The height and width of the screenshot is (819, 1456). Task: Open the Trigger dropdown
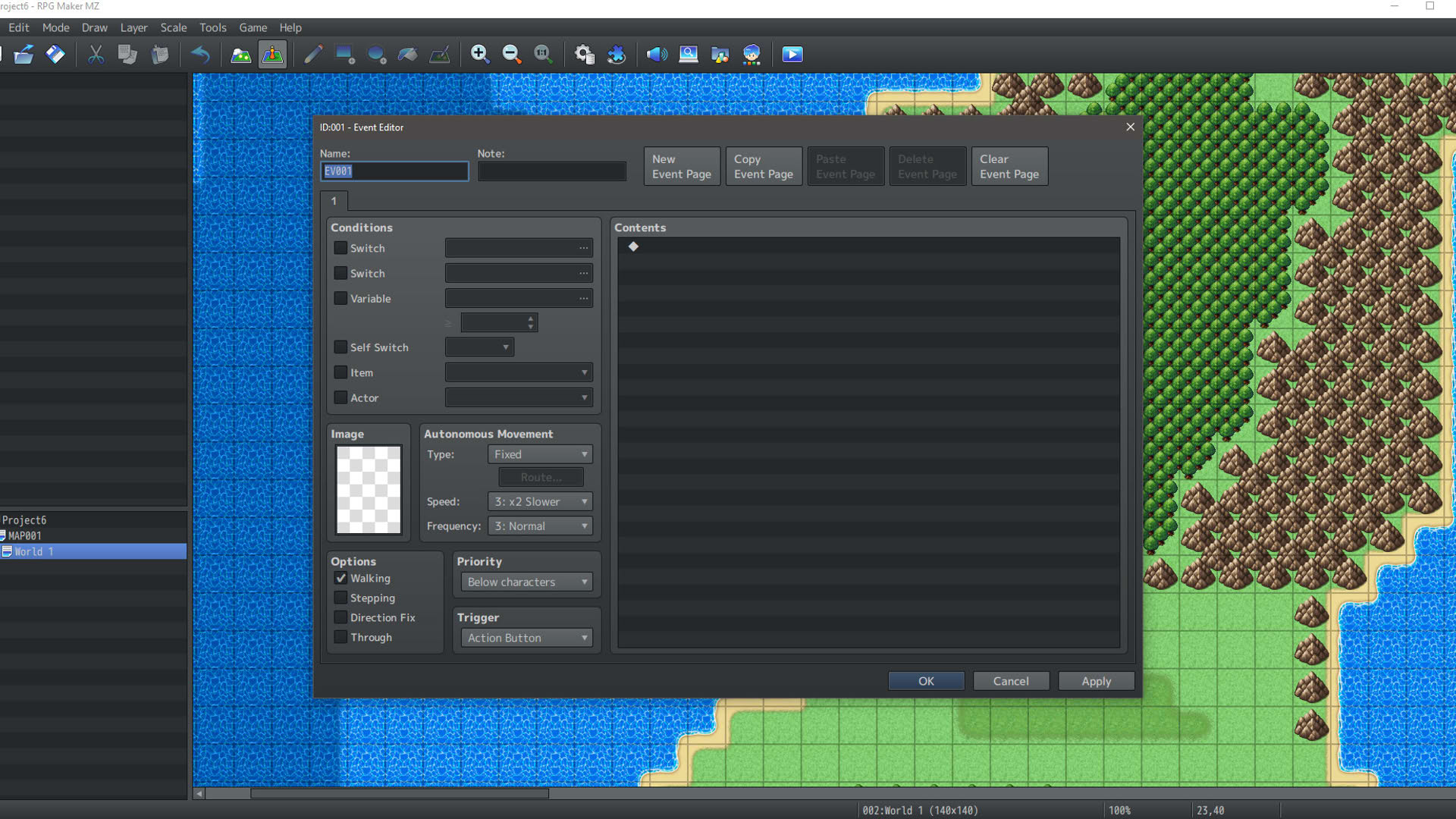[526, 638]
